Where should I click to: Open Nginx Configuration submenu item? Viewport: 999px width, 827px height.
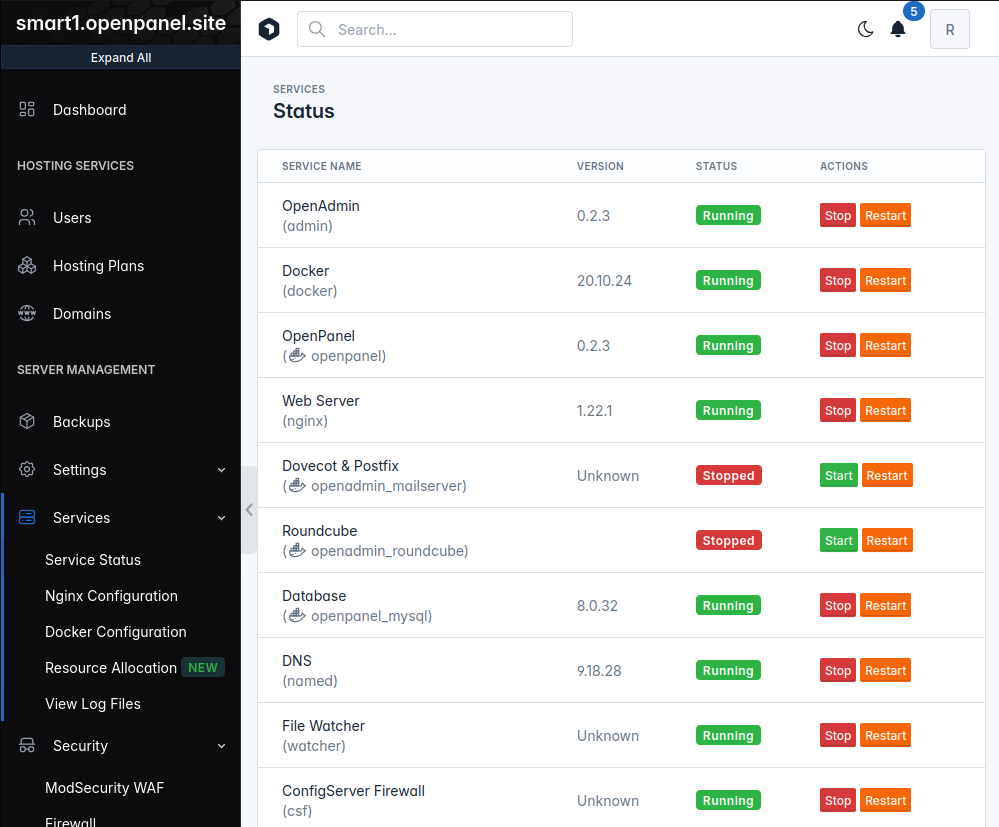(x=111, y=596)
